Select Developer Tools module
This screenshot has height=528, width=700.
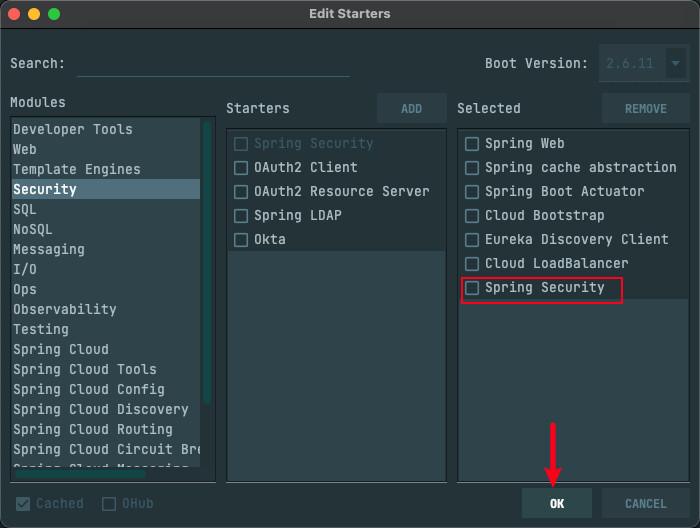pos(106,129)
